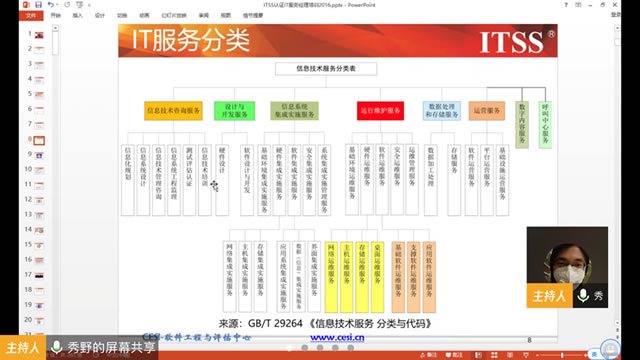
Task: Switch to the 开始 (Home) ribbon tab
Action: 56,16
